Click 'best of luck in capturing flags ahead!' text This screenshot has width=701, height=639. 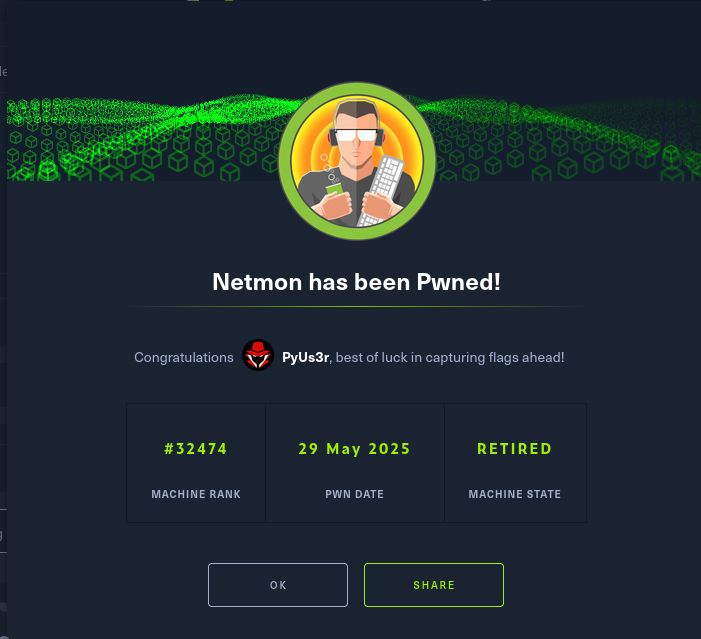pos(450,357)
